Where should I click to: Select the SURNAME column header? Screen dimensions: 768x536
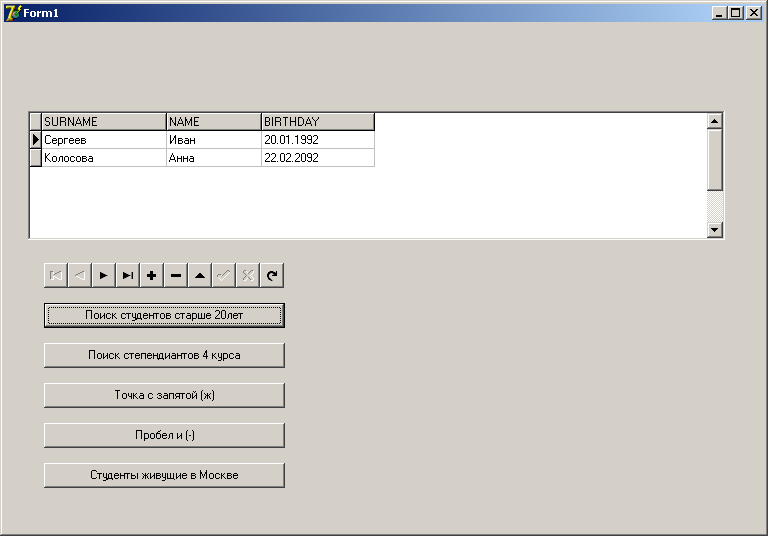(104, 122)
